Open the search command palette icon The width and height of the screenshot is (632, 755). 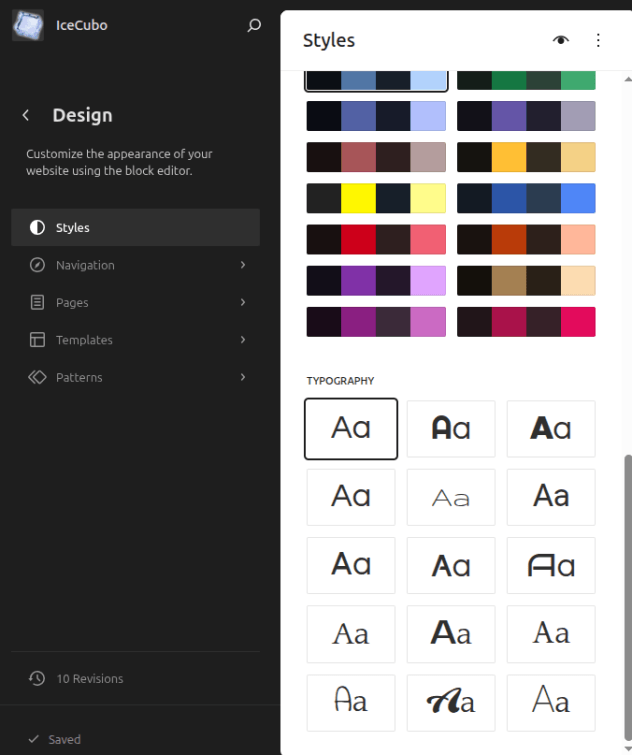254,25
